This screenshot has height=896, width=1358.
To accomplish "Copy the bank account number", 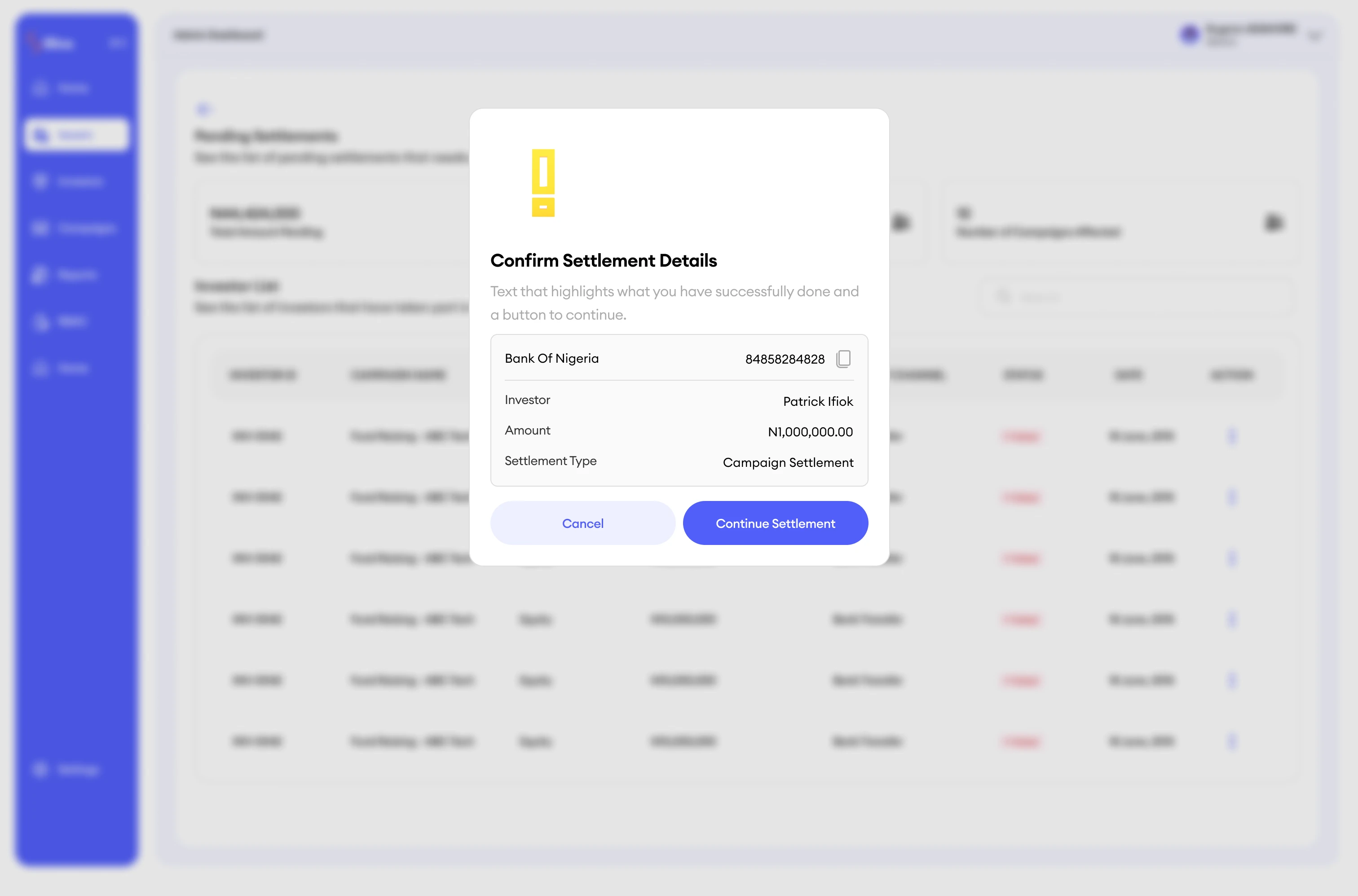I will click(843, 359).
